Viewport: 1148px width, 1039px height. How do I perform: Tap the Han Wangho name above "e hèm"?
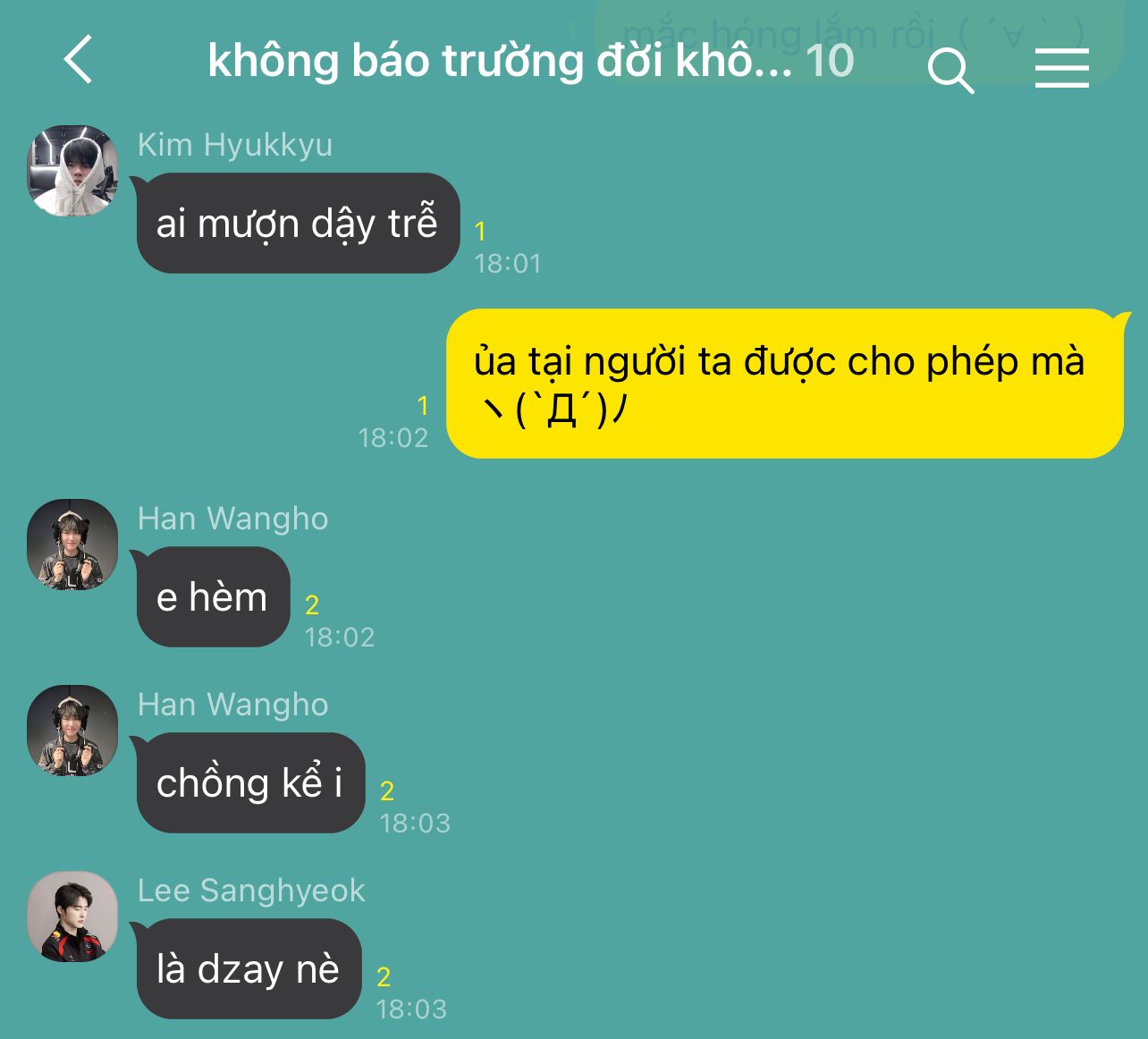click(x=233, y=519)
